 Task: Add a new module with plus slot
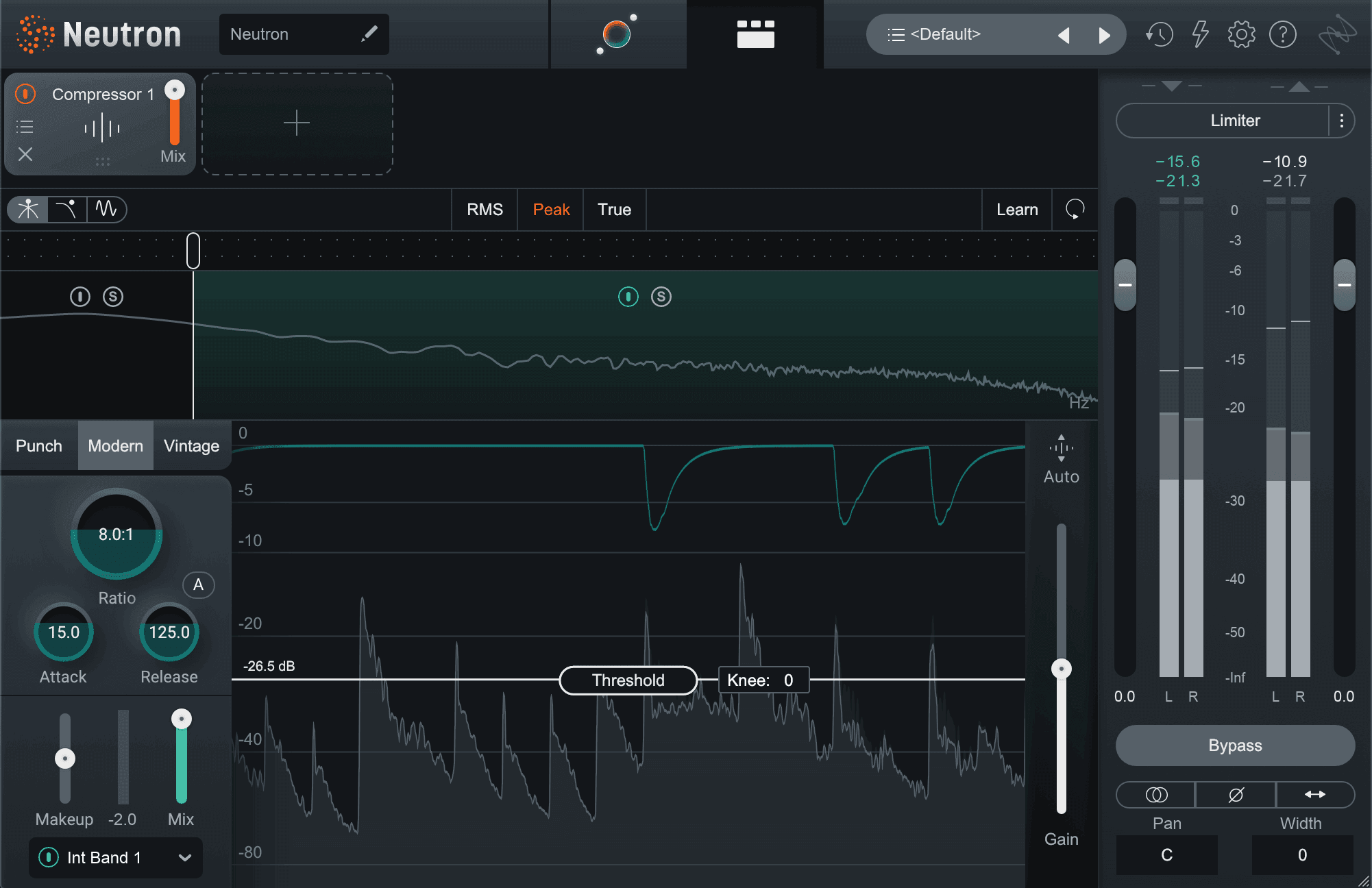[297, 124]
